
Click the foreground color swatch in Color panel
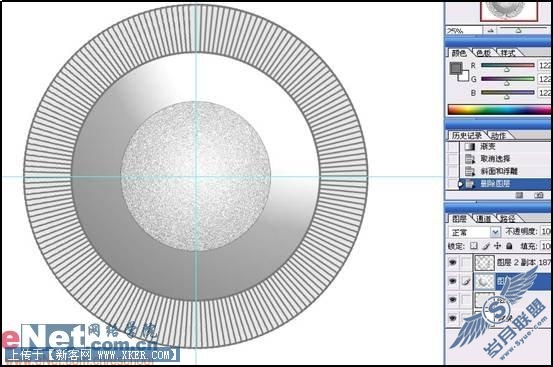[x=456, y=68]
